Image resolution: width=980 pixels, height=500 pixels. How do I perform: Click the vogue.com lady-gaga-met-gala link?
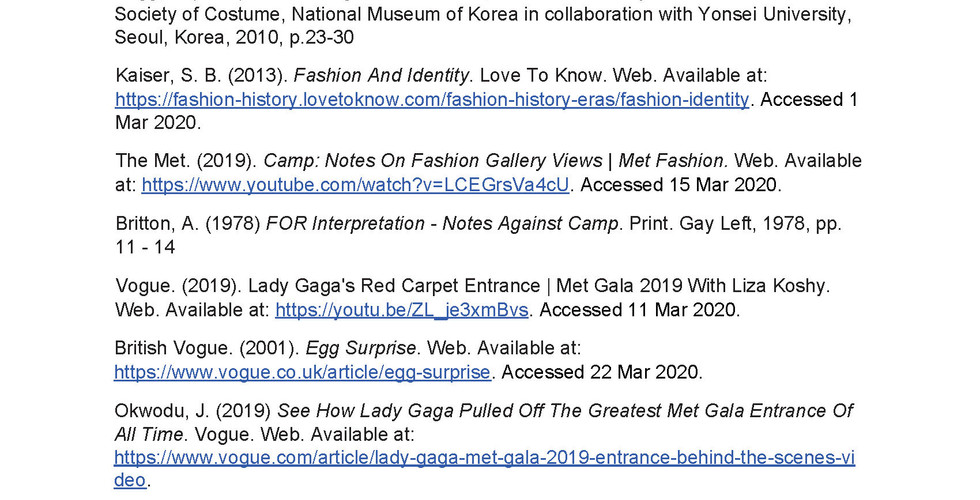484,458
